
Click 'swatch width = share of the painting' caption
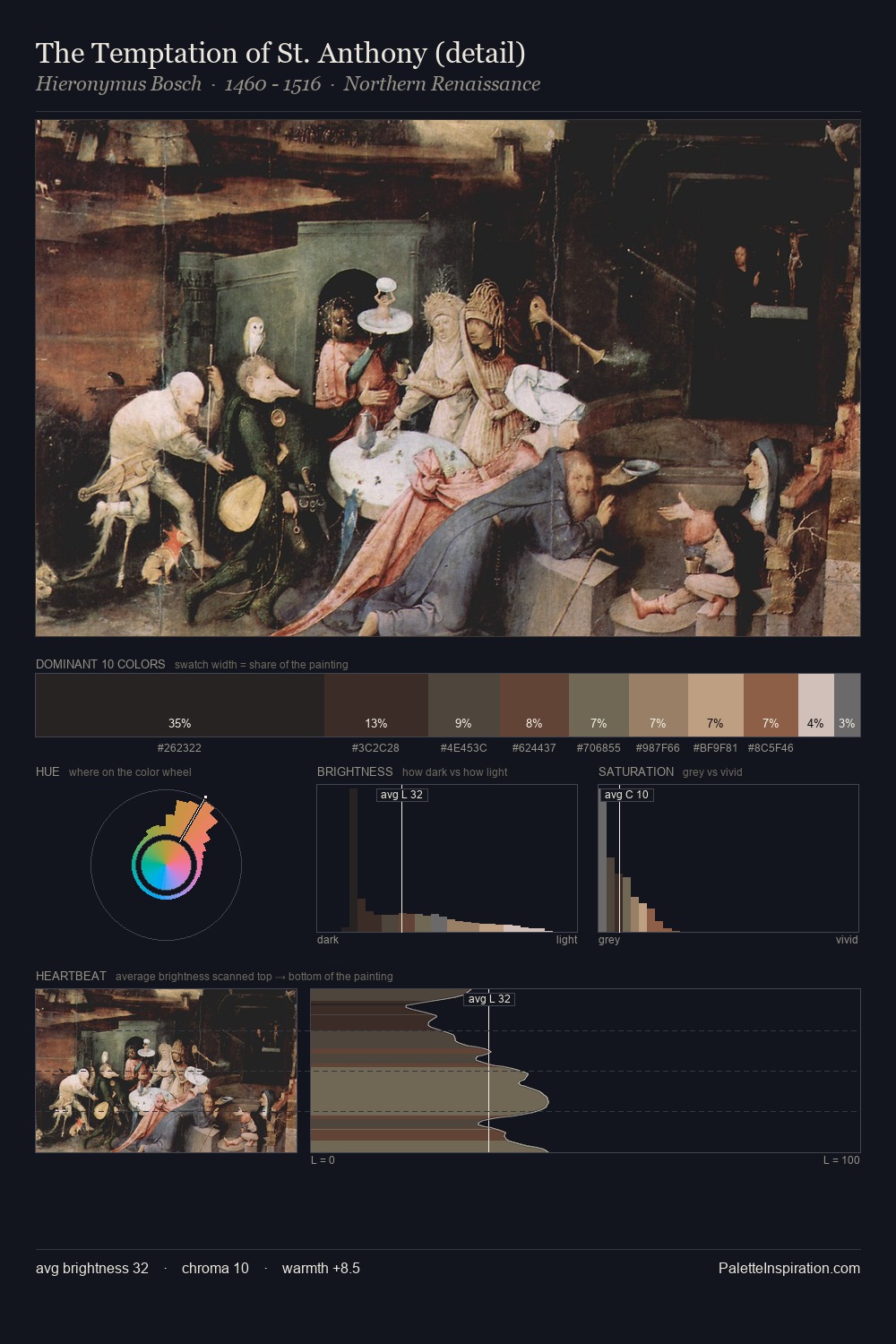262,665
